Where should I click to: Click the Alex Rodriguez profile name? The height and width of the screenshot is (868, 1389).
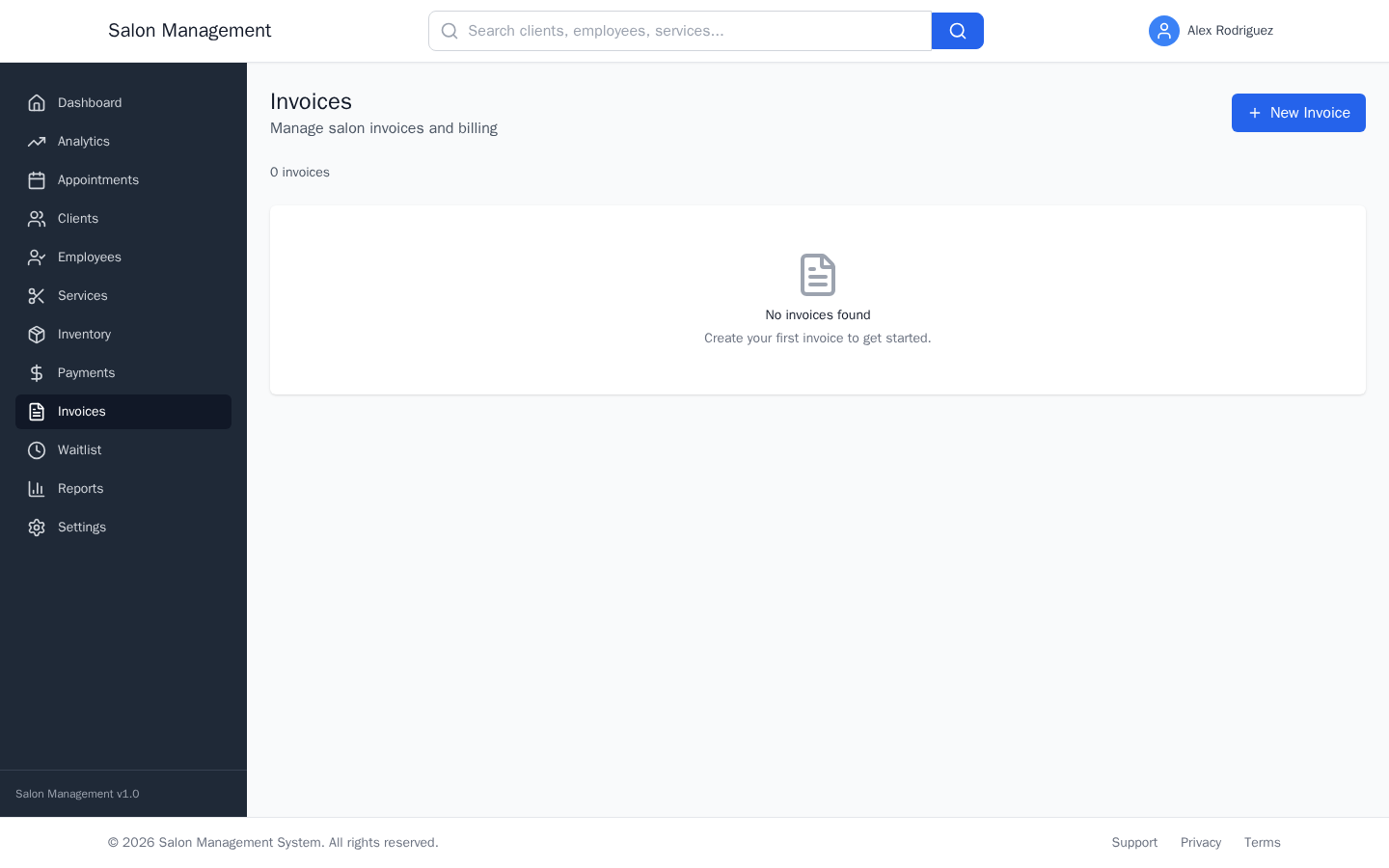point(1230,31)
